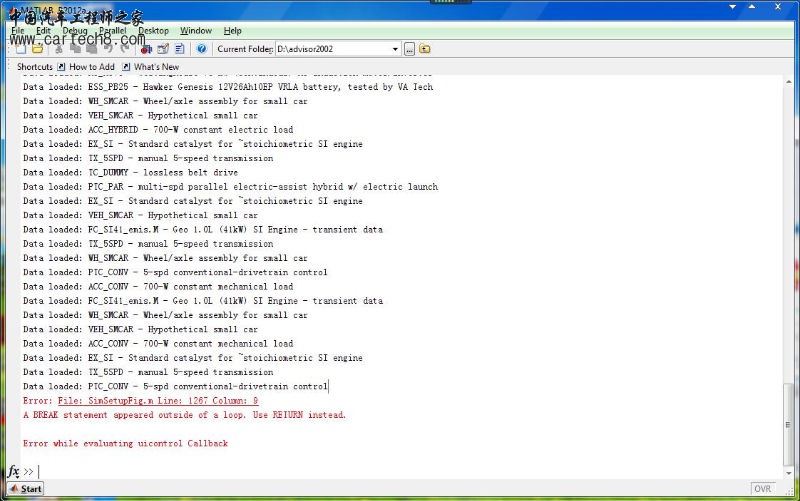
Task: Click the ESS_PB25 Hawker Genesis battery line
Action: pyautogui.click(x=228, y=87)
